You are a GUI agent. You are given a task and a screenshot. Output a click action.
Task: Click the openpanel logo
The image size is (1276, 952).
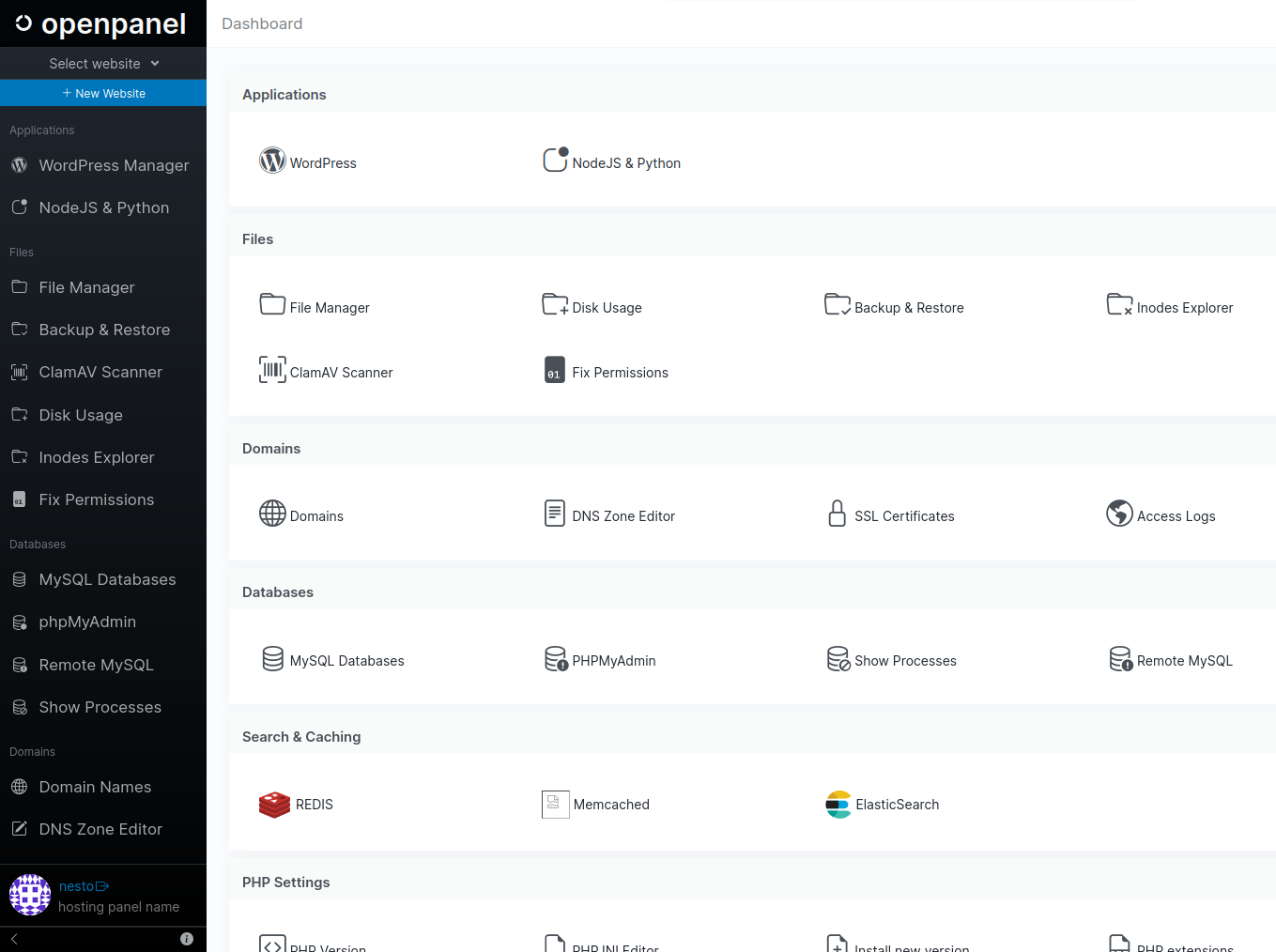[100, 23]
